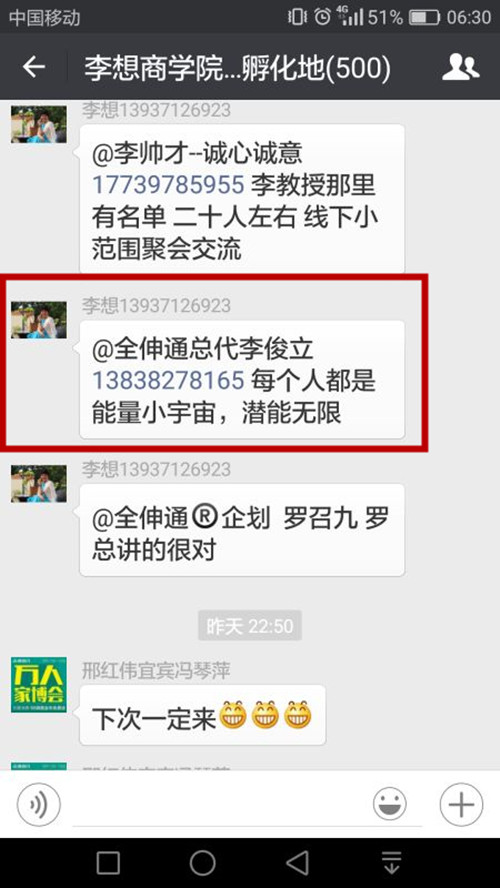This screenshot has width=500, height=888.
Task: Tap 李想 avatar beside 罗总讲的很对 message
Action: (39, 484)
